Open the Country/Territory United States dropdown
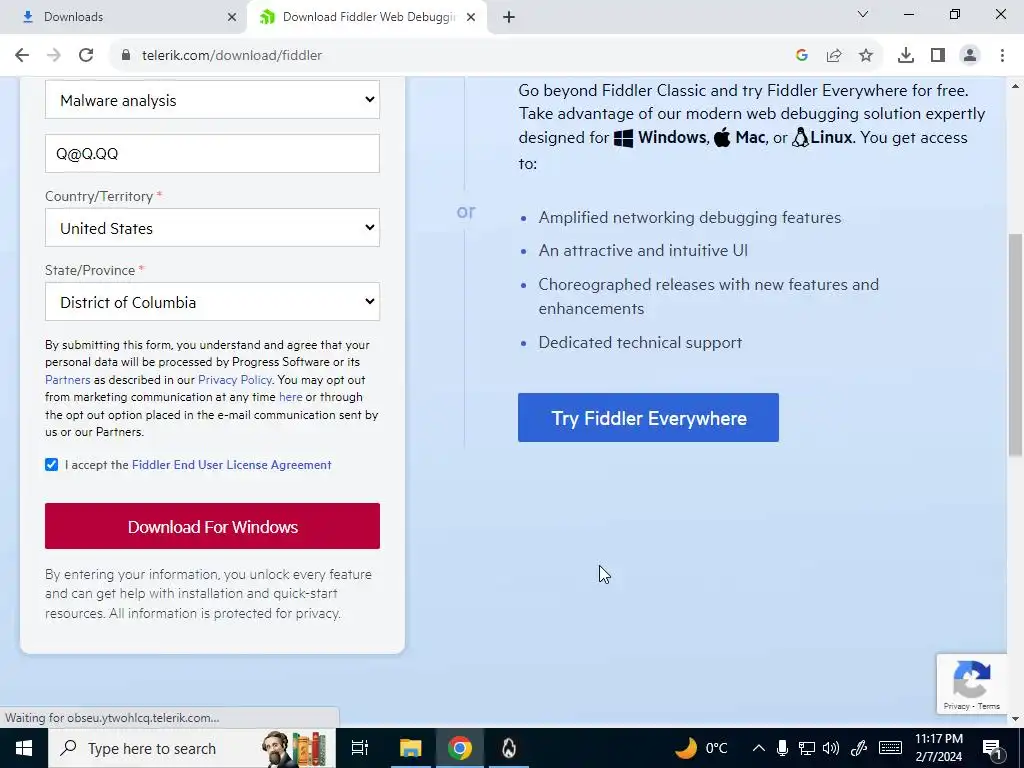The height and width of the screenshot is (768, 1024). tap(212, 228)
